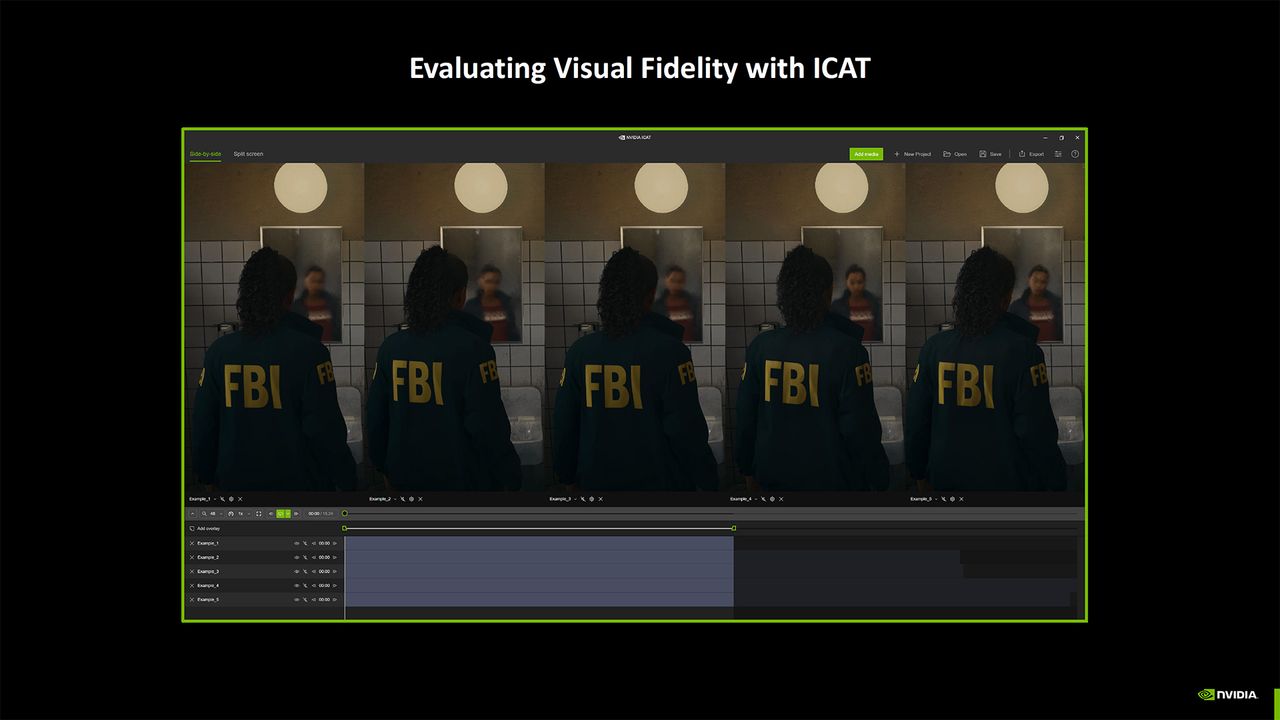
Task: Open the Example_5 pane media dropdown
Action: [935, 498]
